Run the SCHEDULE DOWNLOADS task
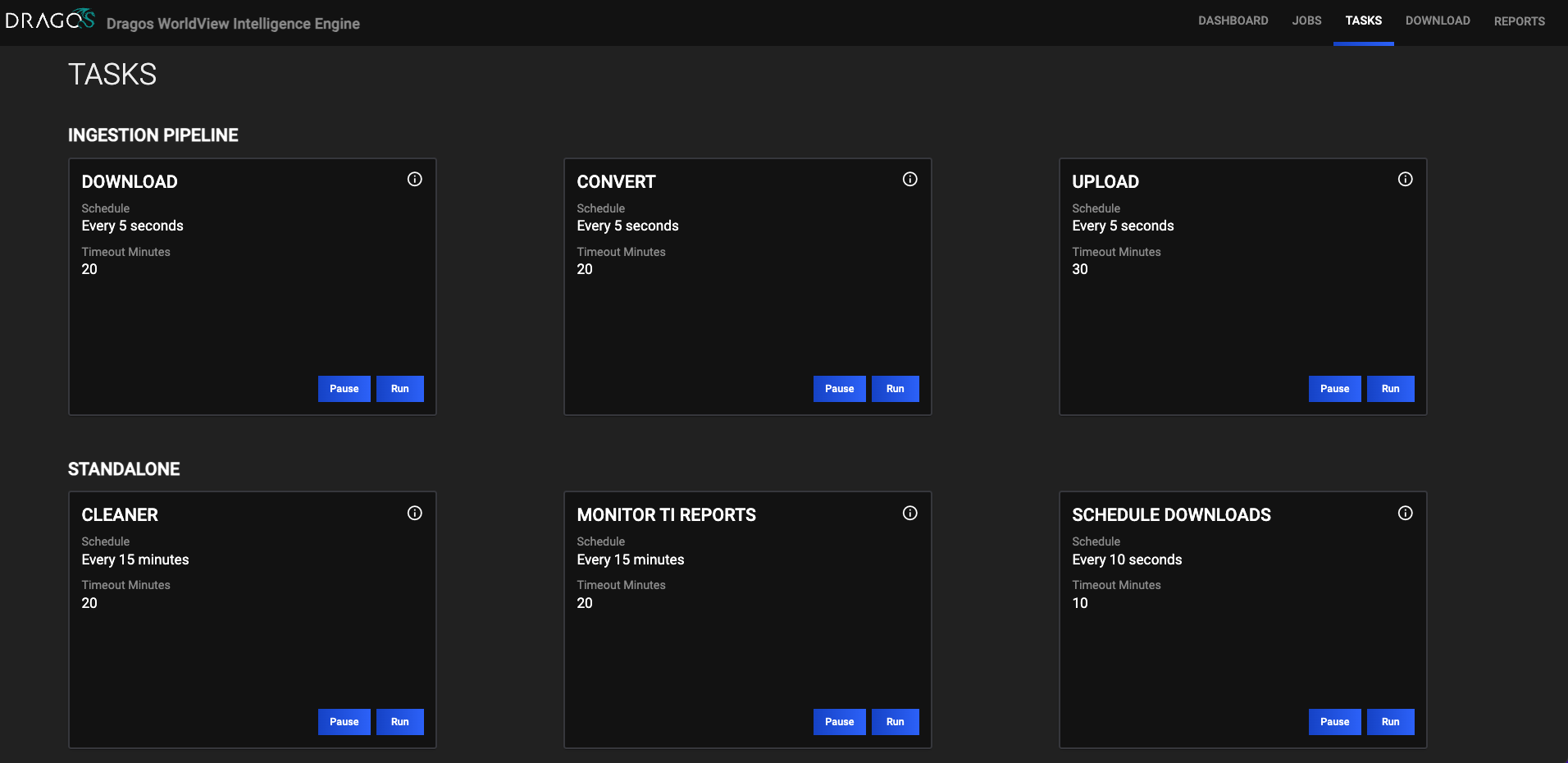The image size is (1568, 763). (1391, 722)
